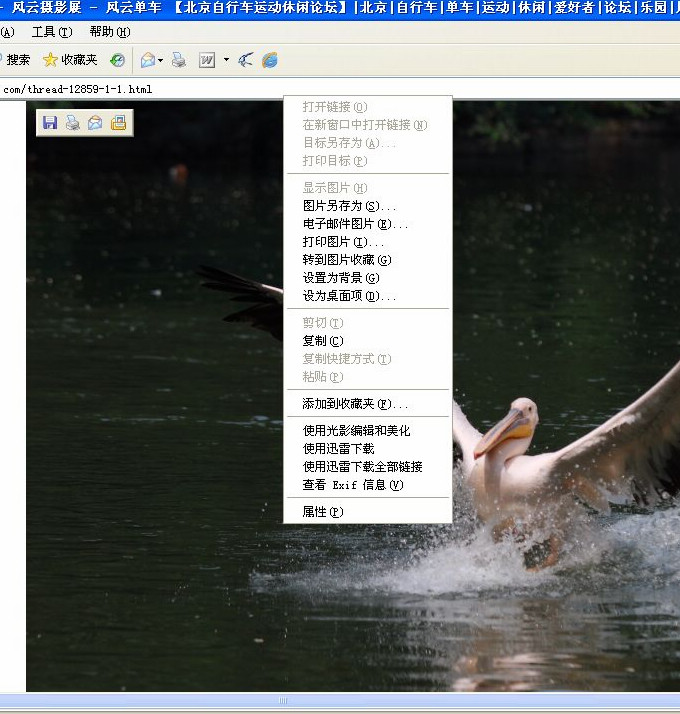Expand the Mail button dropdown arrow

pos(160,60)
